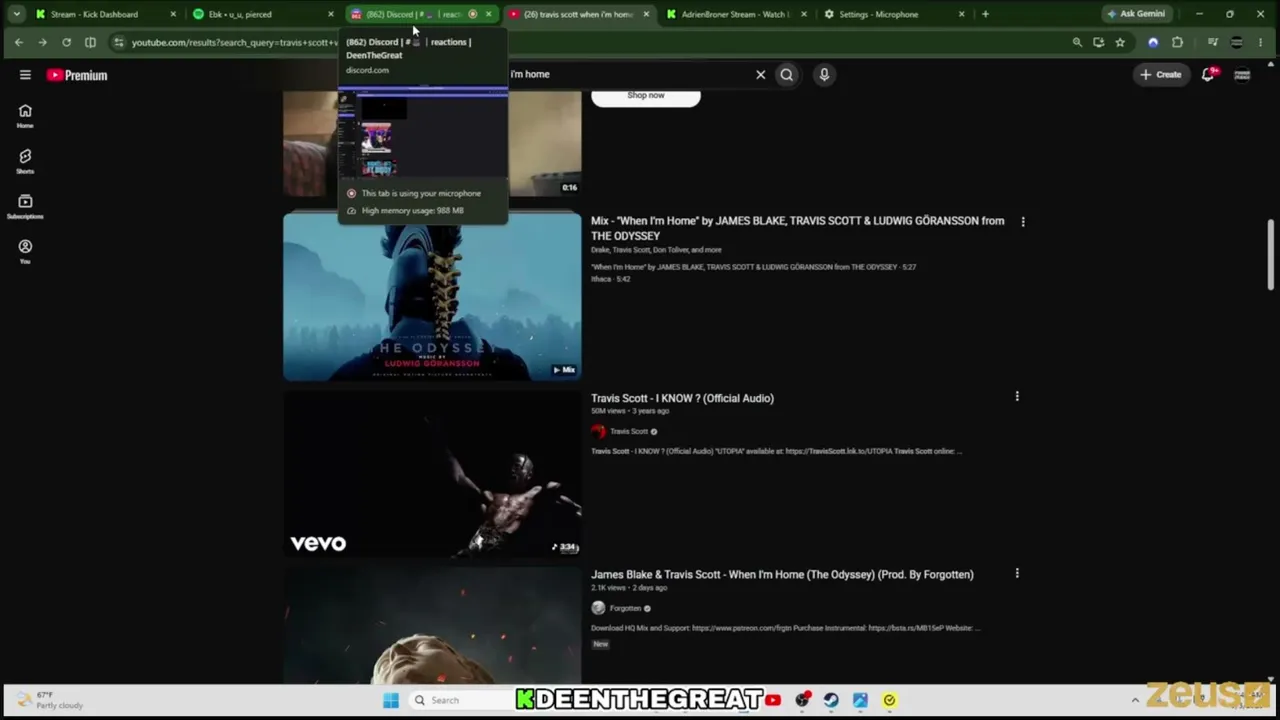1280x720 pixels.
Task: Open Steam from the taskbar
Action: tap(831, 700)
